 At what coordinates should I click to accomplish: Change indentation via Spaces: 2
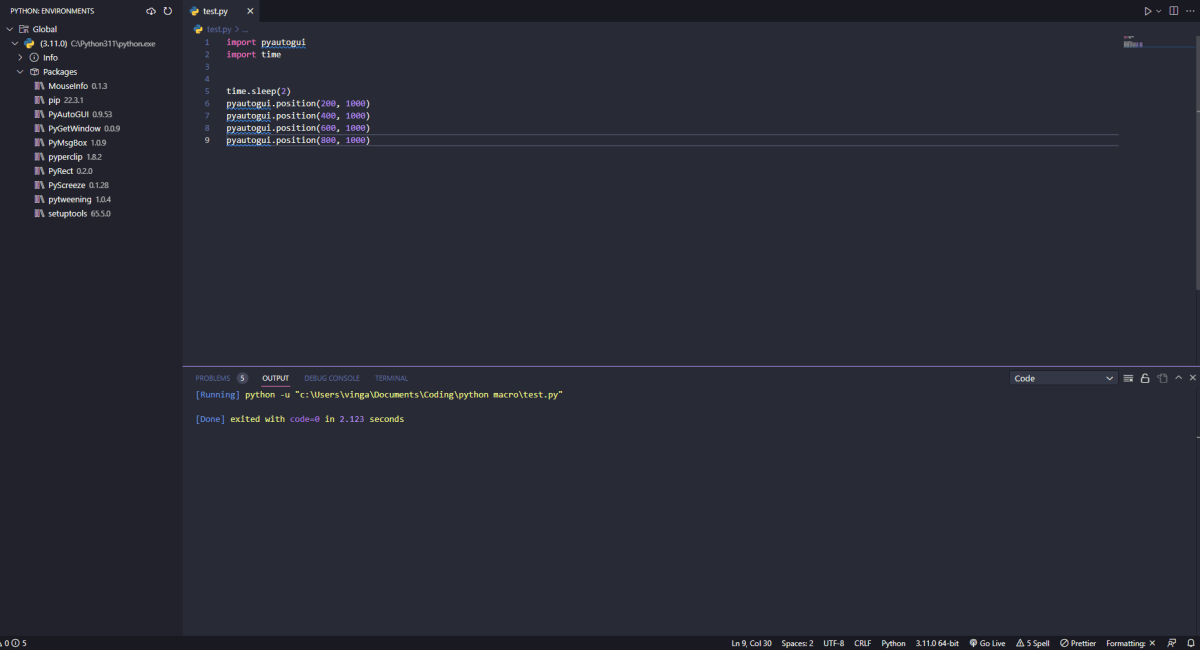(797, 643)
